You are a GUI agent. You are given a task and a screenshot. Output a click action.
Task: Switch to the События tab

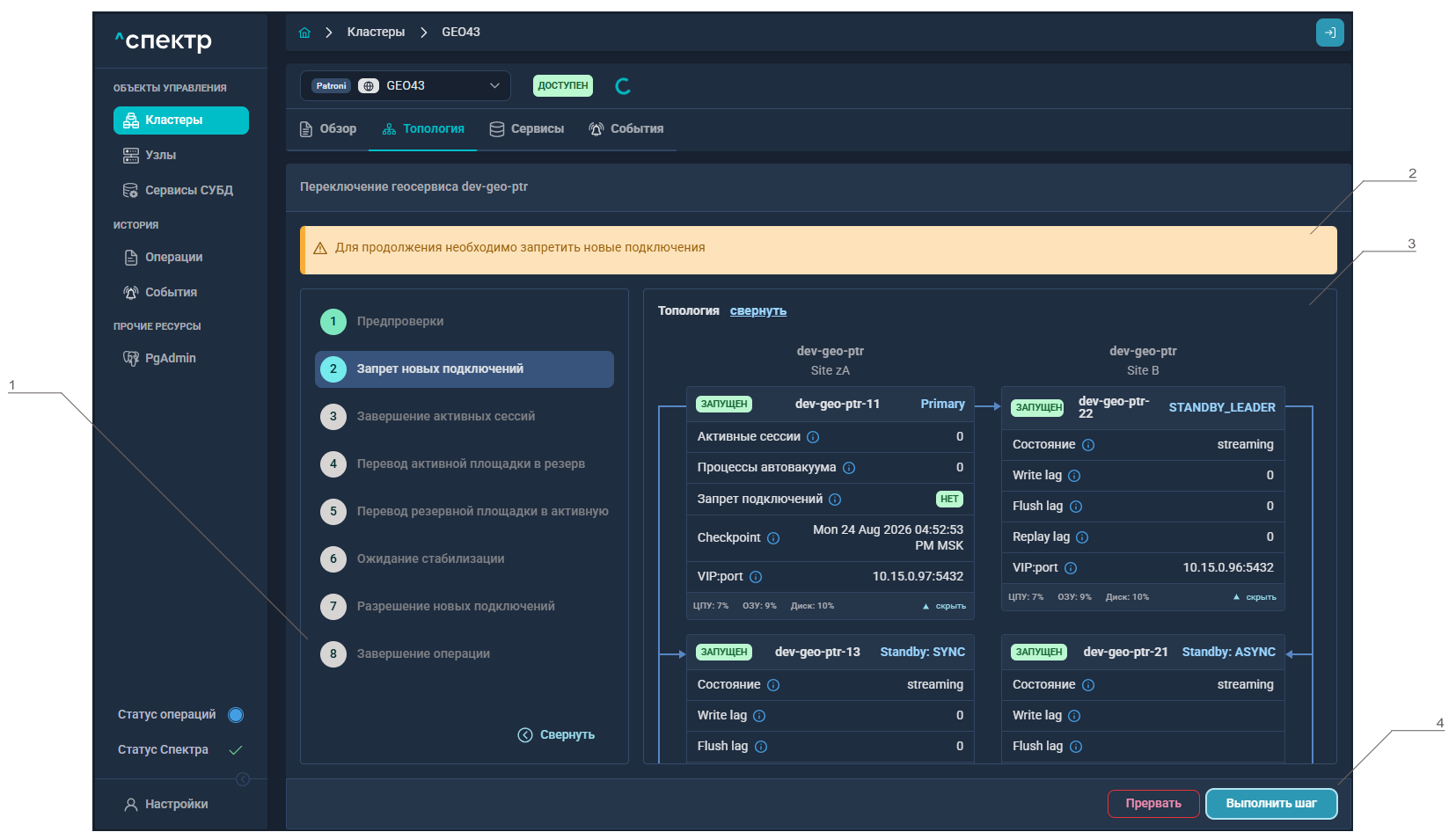626,129
